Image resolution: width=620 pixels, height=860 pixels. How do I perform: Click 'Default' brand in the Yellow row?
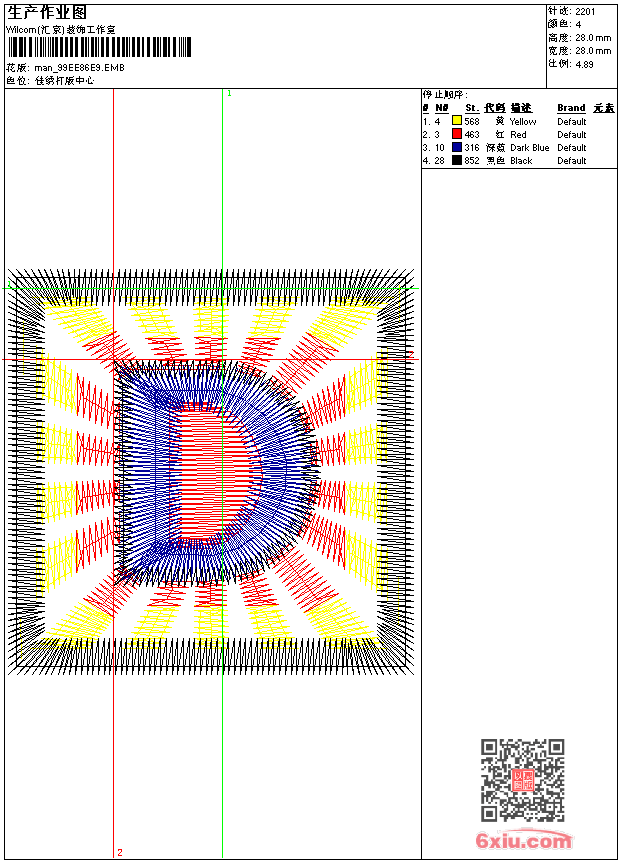pyautogui.click(x=572, y=122)
